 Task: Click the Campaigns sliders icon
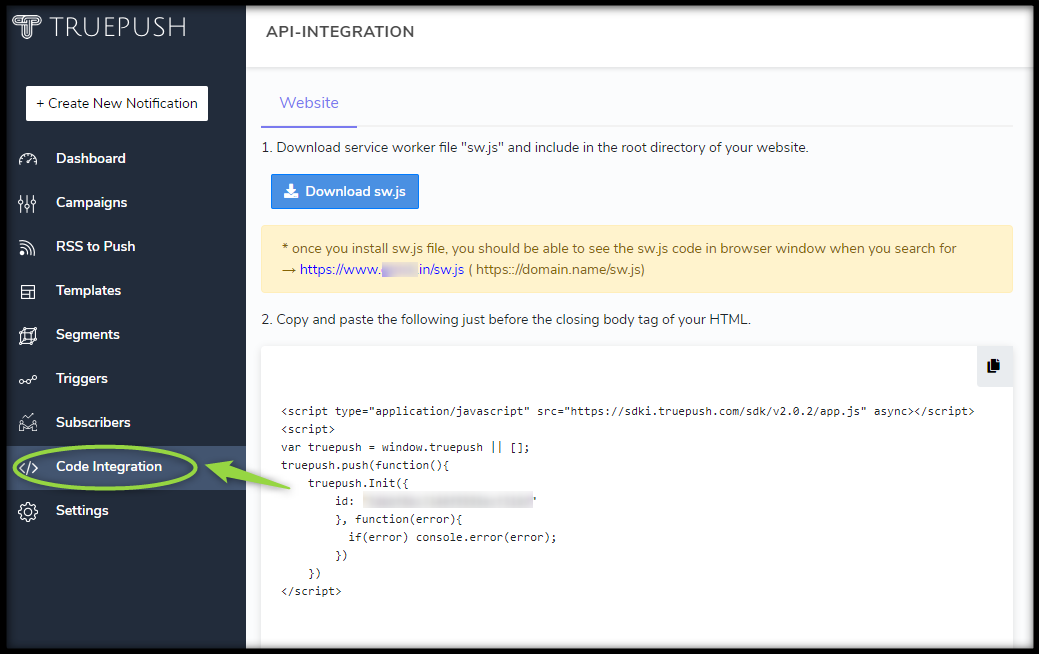[27, 203]
